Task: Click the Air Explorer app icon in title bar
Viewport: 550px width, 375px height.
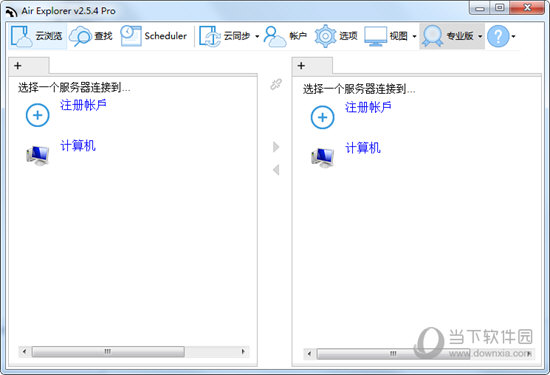Action: pos(12,12)
